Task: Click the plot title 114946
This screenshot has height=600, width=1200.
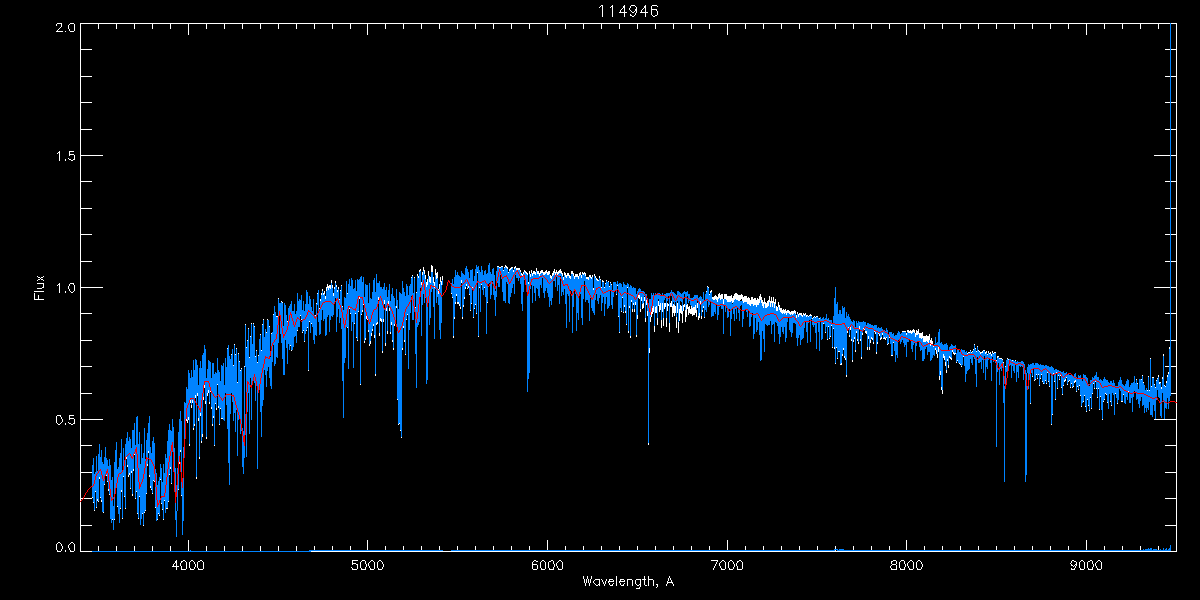Action: [x=628, y=10]
